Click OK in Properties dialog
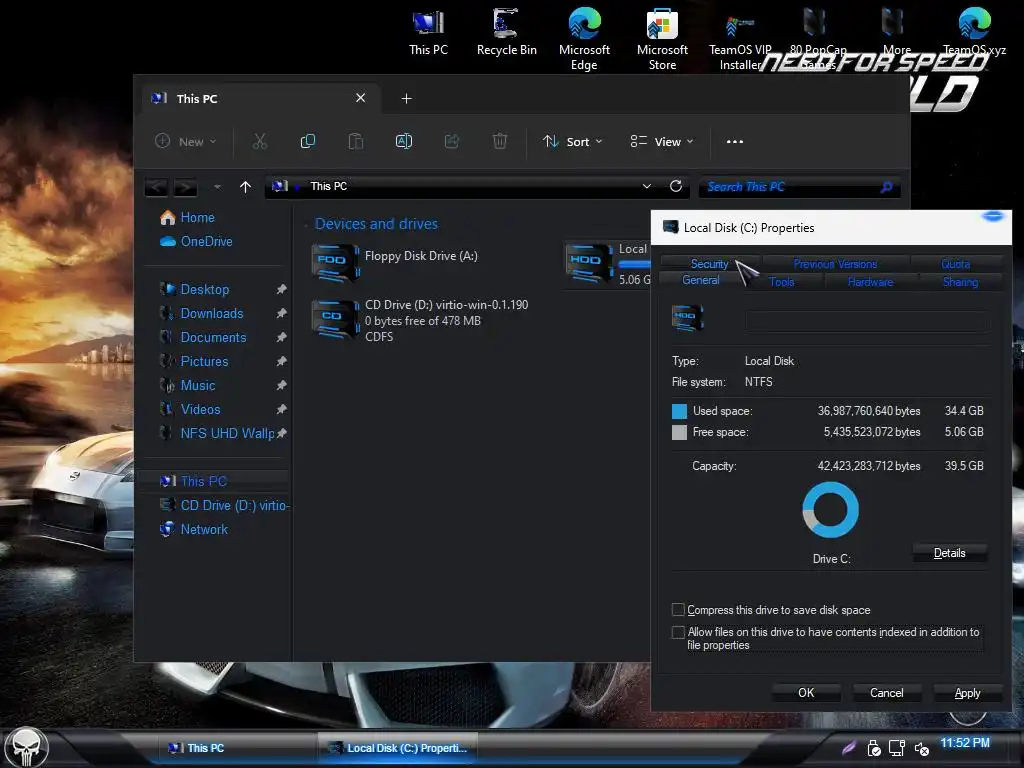The image size is (1024, 768). point(806,692)
